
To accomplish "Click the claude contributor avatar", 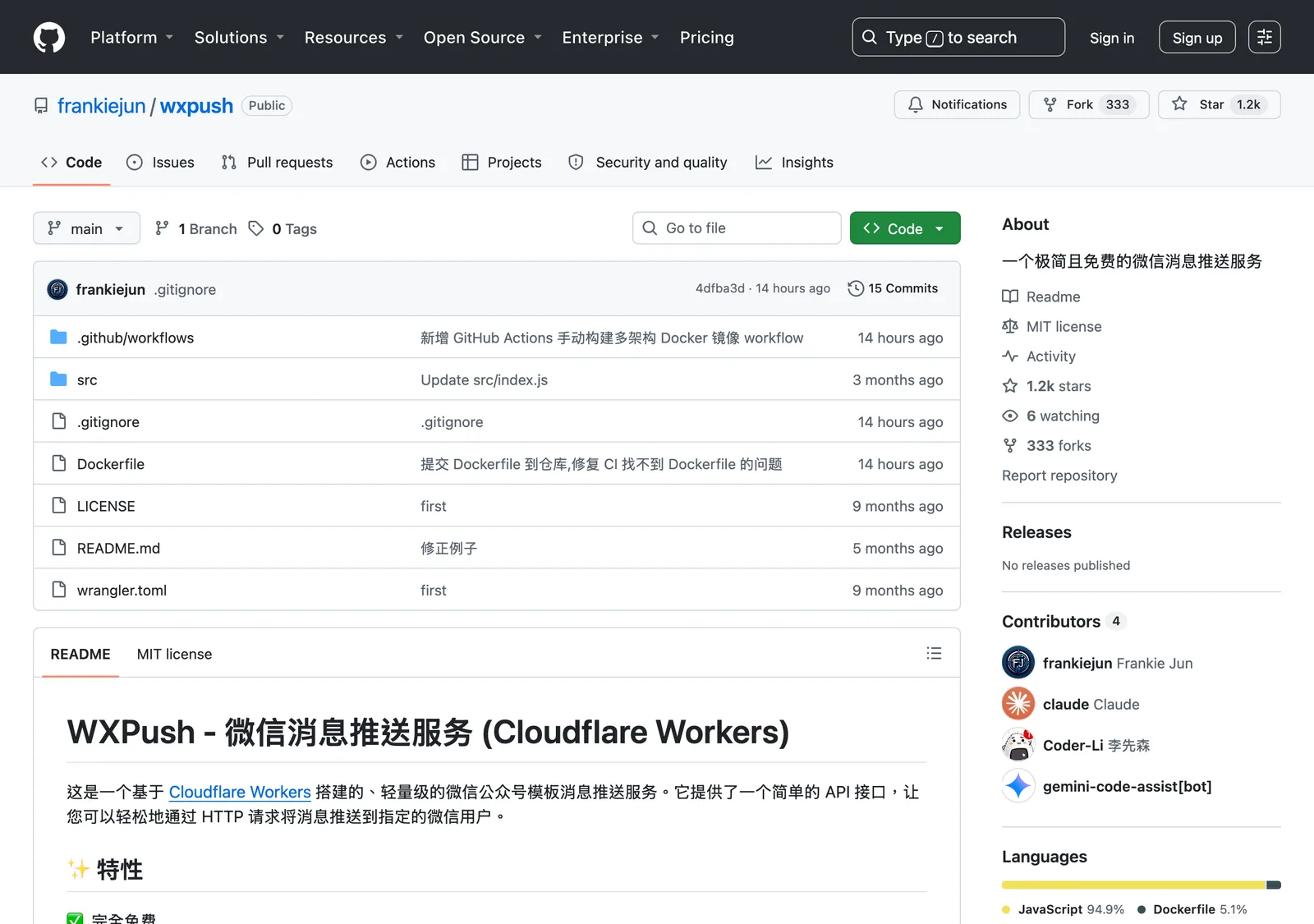I will (x=1018, y=704).
